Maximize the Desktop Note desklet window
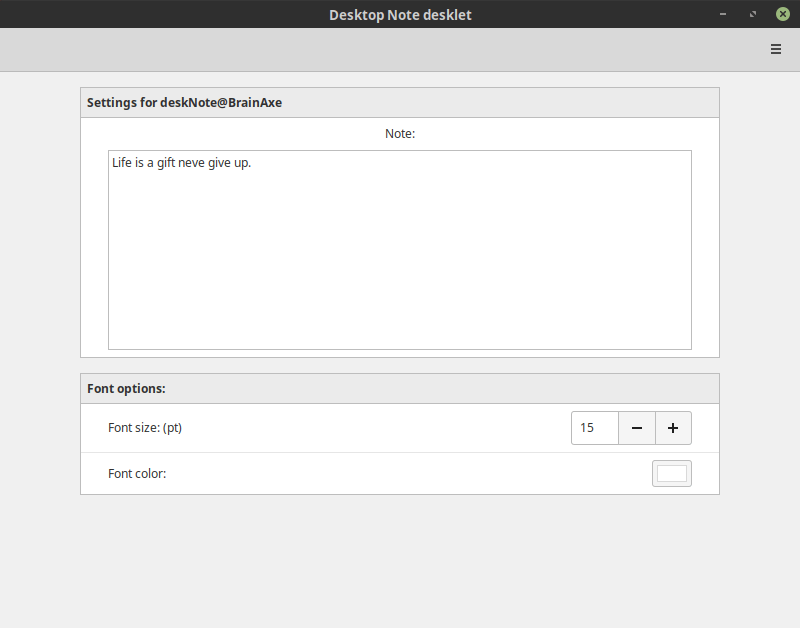This screenshot has width=800, height=628. tap(753, 14)
